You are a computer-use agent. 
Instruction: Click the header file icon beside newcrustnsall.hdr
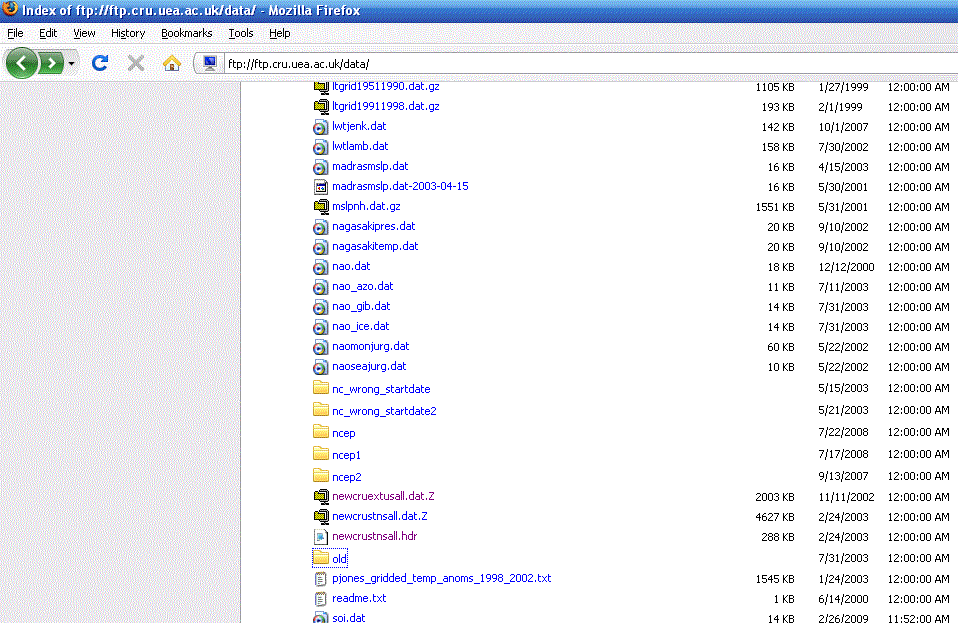point(321,537)
